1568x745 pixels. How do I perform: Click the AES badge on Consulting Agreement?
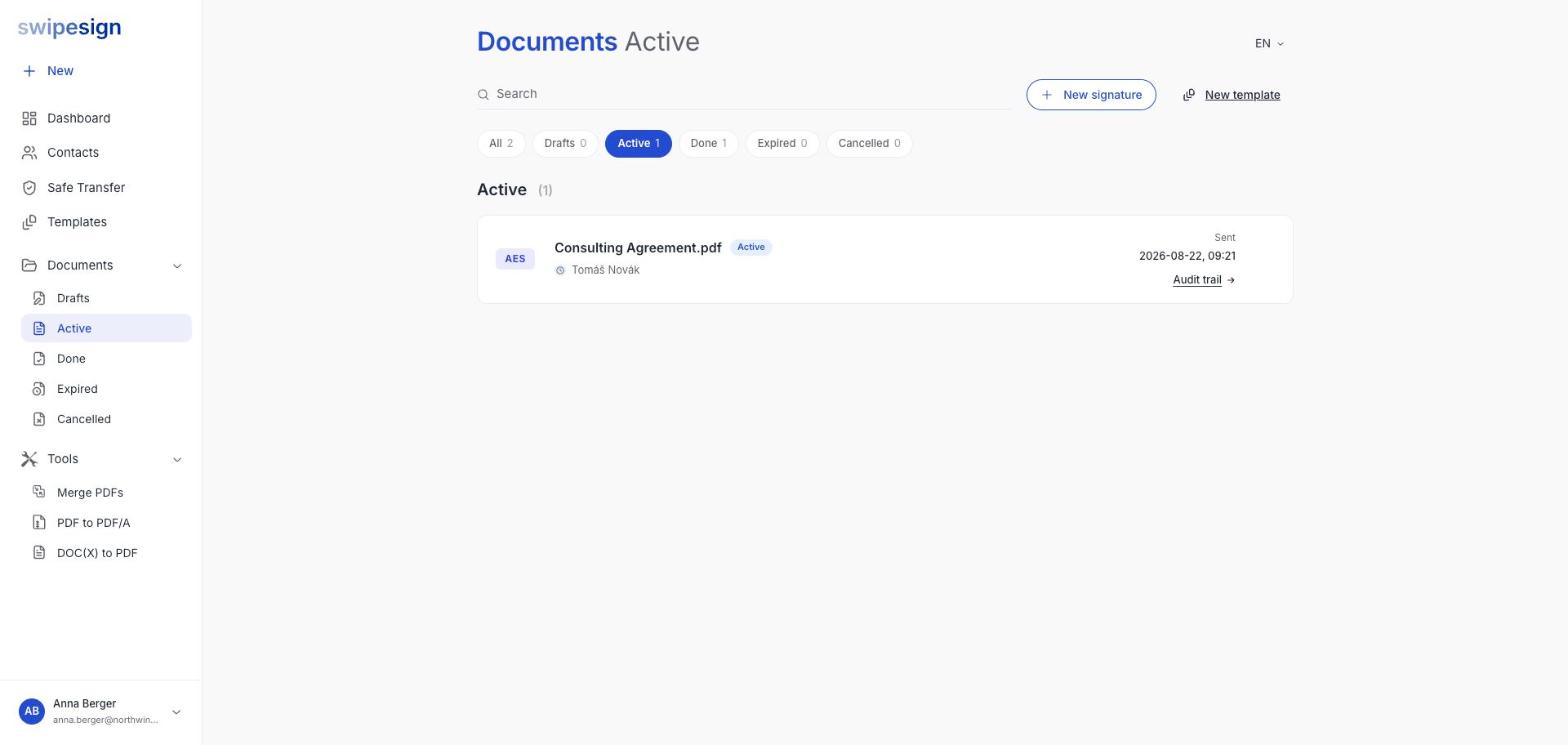(515, 259)
